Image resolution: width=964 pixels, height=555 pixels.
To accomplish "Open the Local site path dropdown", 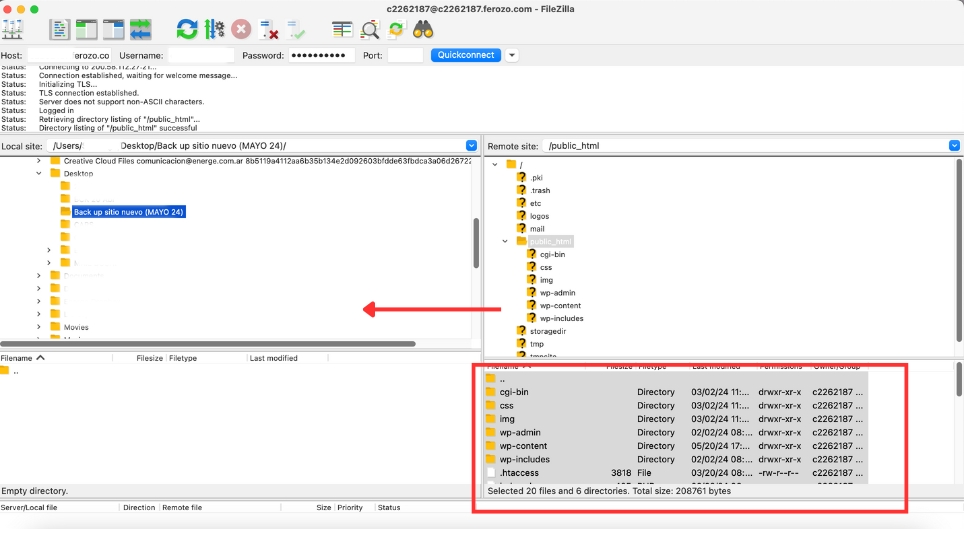I will pyautogui.click(x=471, y=146).
